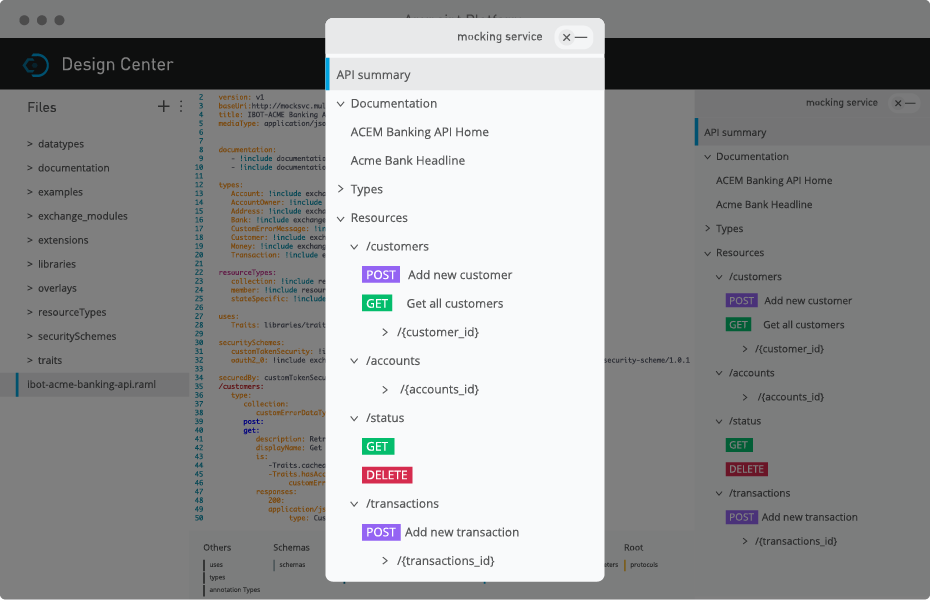Collapse Documentation in background right panel

coord(708,157)
